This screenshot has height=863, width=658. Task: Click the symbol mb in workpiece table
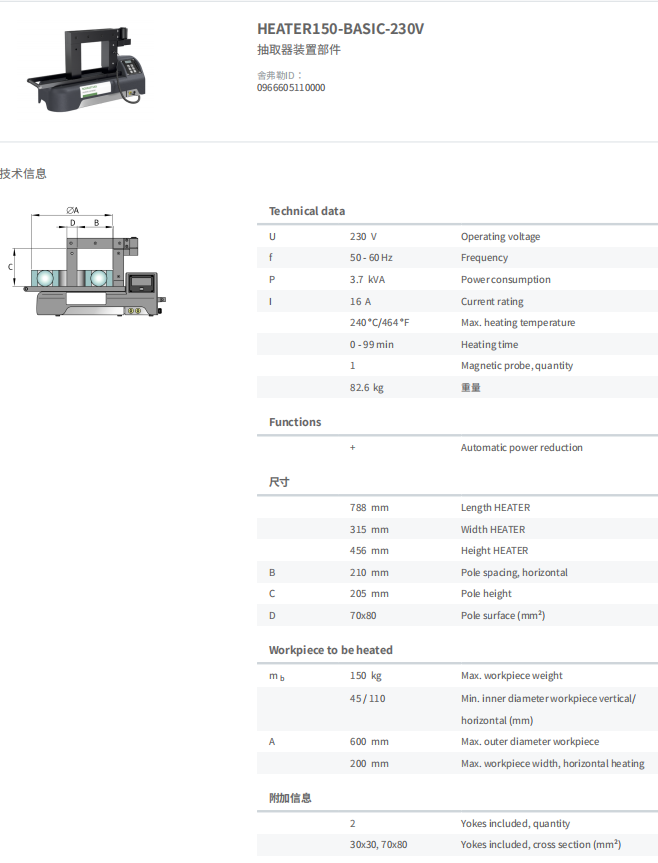point(277,676)
